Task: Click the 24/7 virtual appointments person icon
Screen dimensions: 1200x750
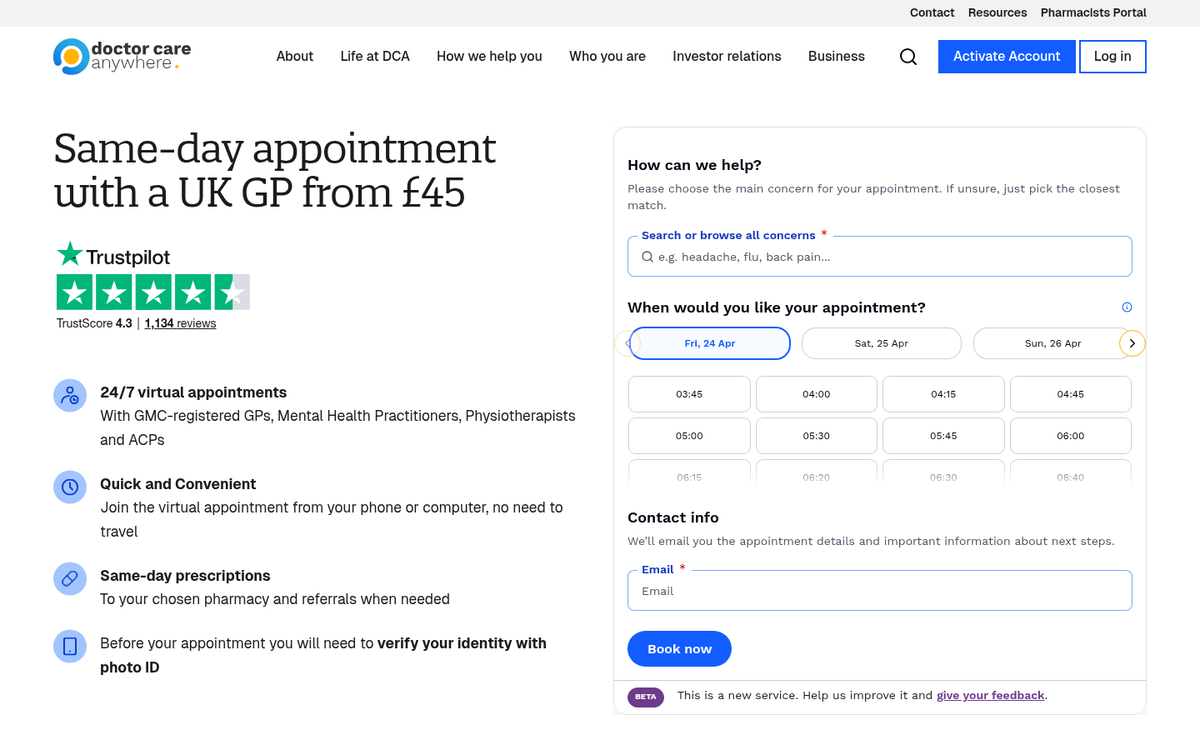Action: click(69, 395)
